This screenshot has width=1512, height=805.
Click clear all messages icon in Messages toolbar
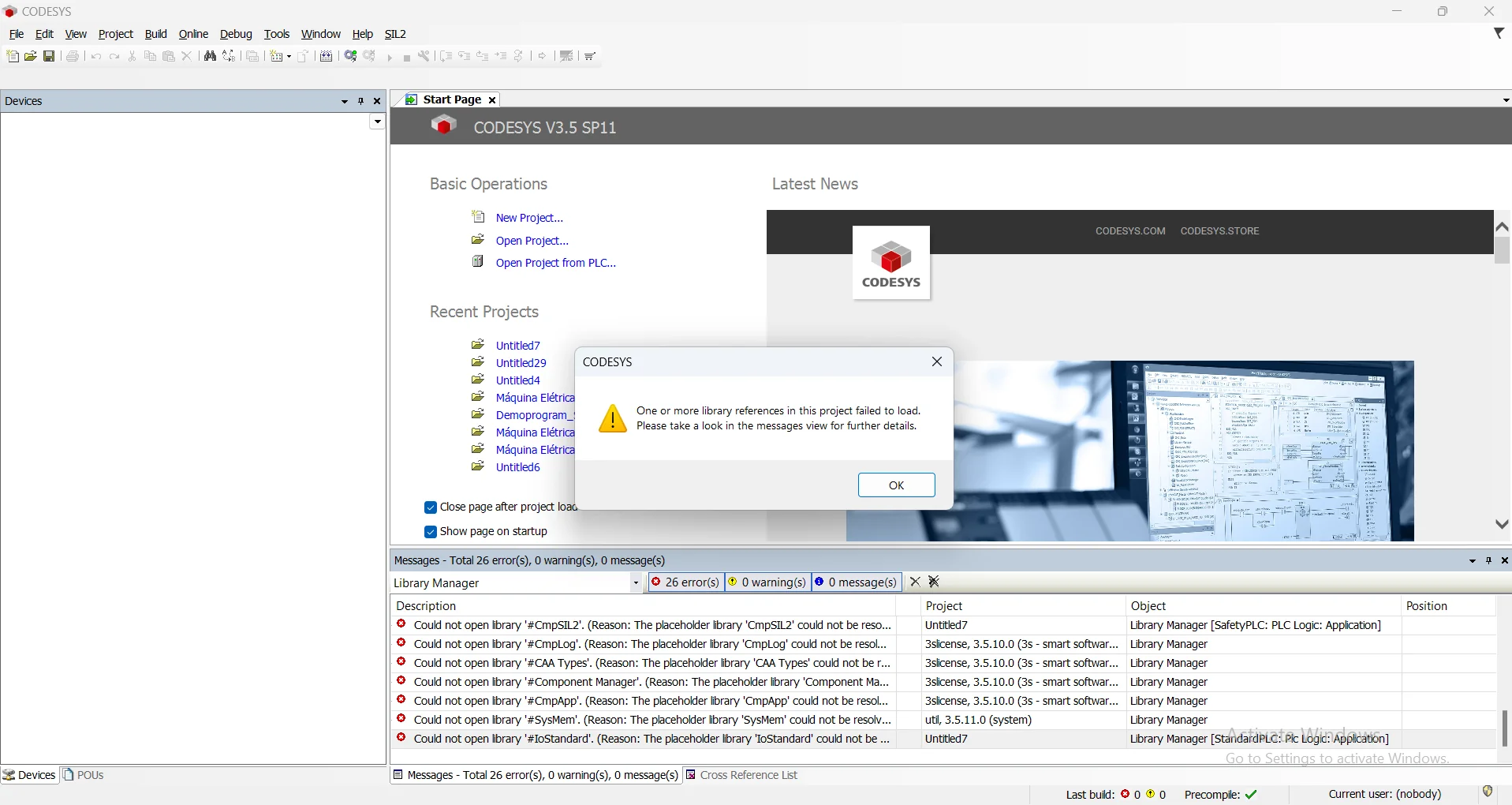935,582
